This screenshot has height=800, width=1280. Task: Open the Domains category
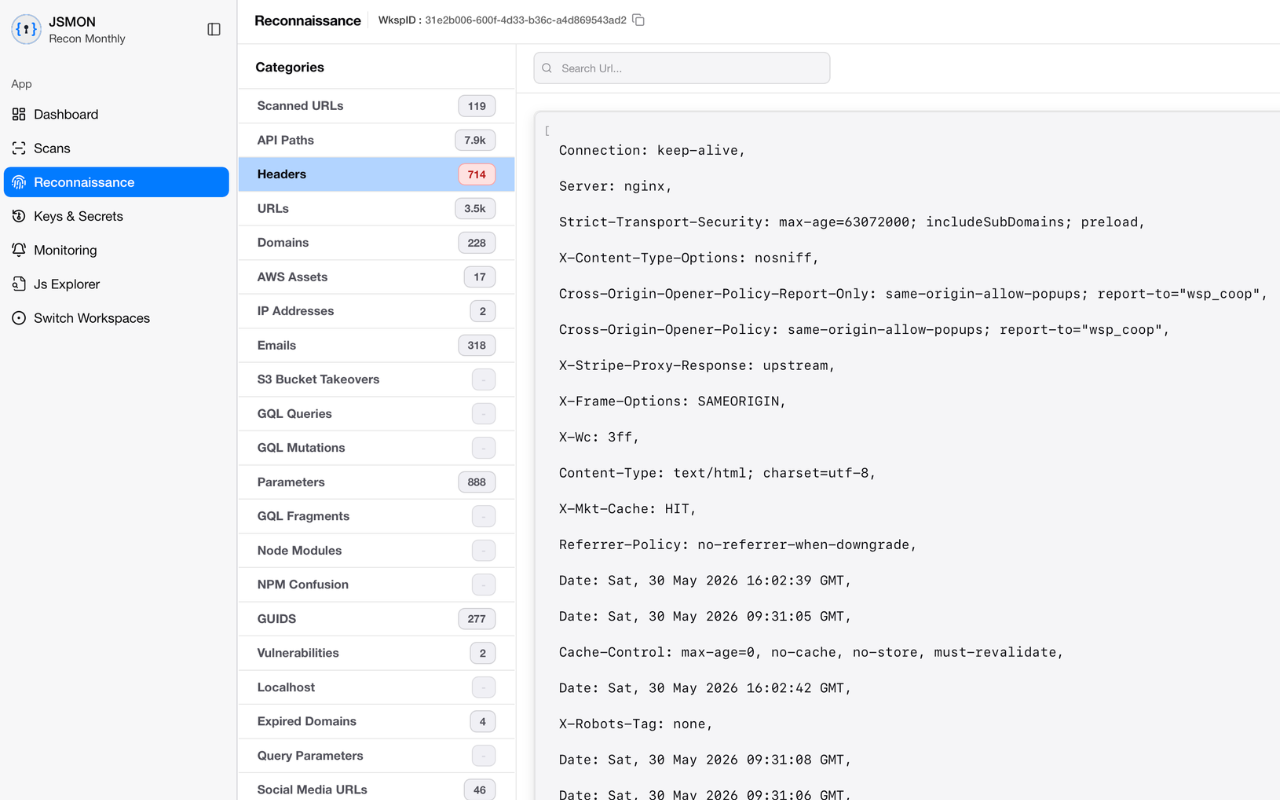click(x=376, y=242)
